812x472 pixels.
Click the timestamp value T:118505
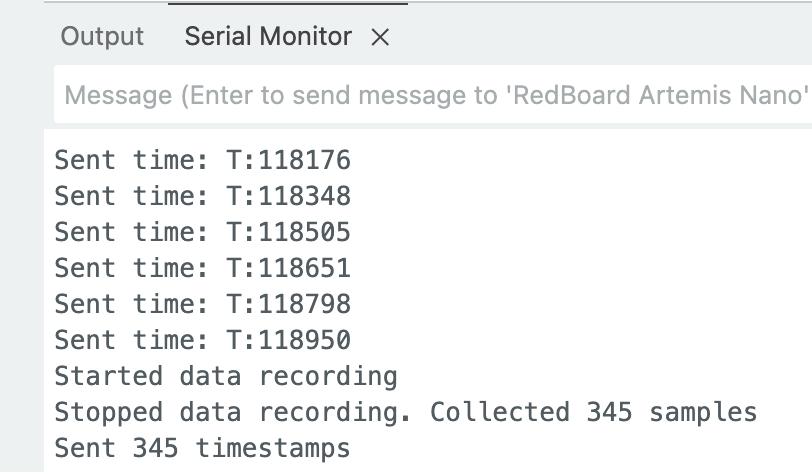(289, 232)
